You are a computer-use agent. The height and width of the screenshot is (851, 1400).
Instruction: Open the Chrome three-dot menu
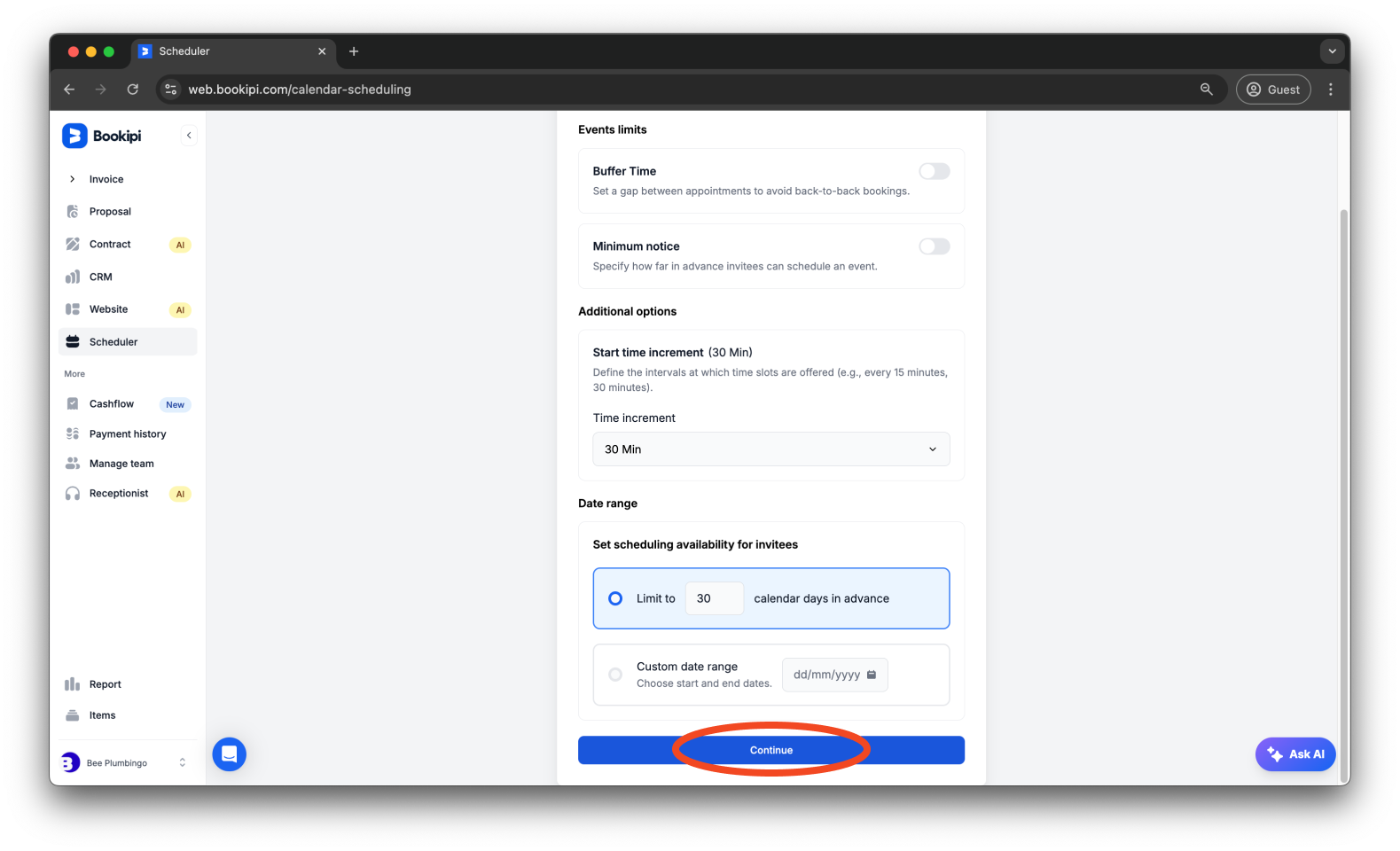[1331, 90]
